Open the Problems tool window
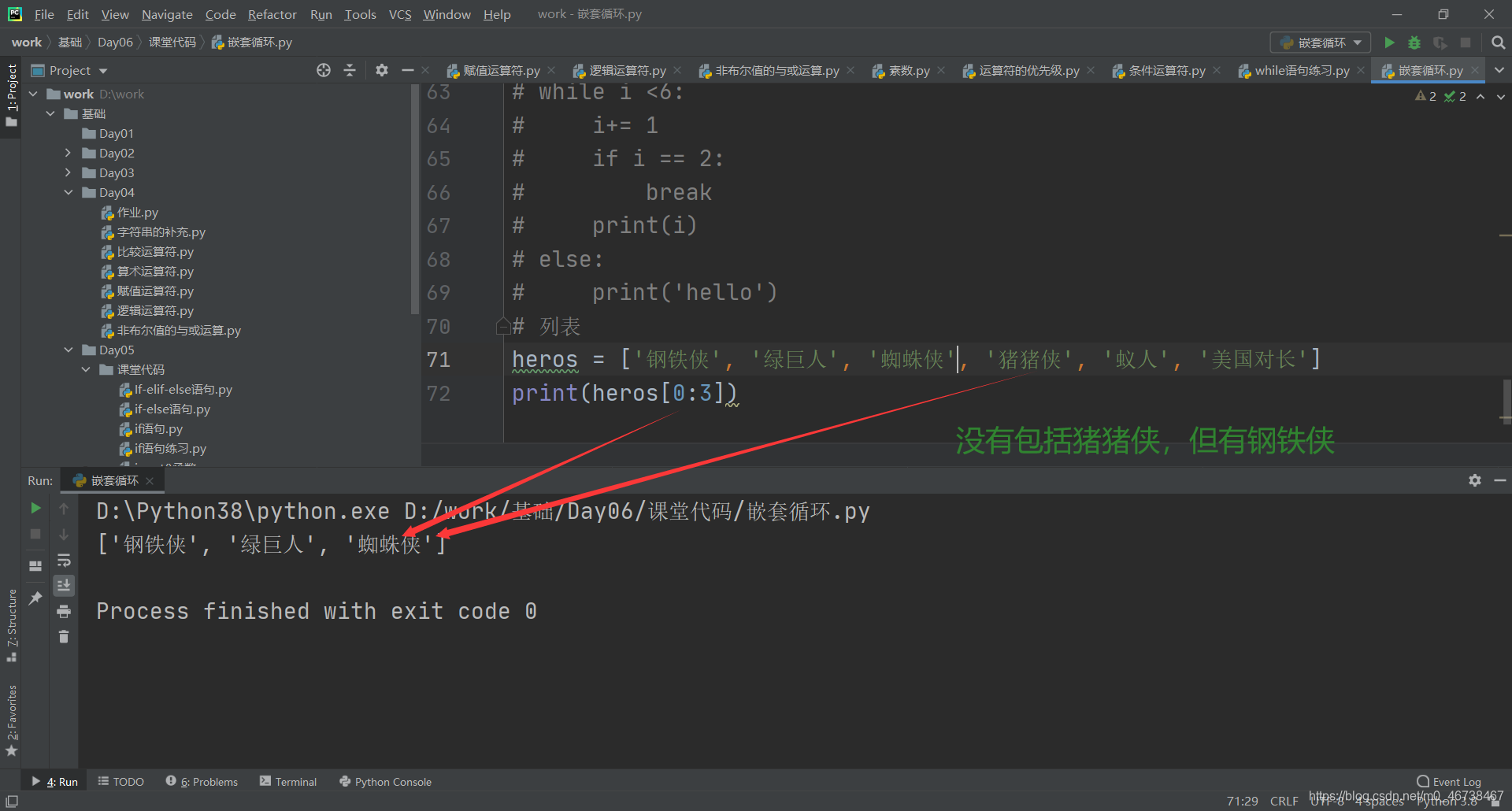Image resolution: width=1512 pixels, height=811 pixels. (x=202, y=781)
